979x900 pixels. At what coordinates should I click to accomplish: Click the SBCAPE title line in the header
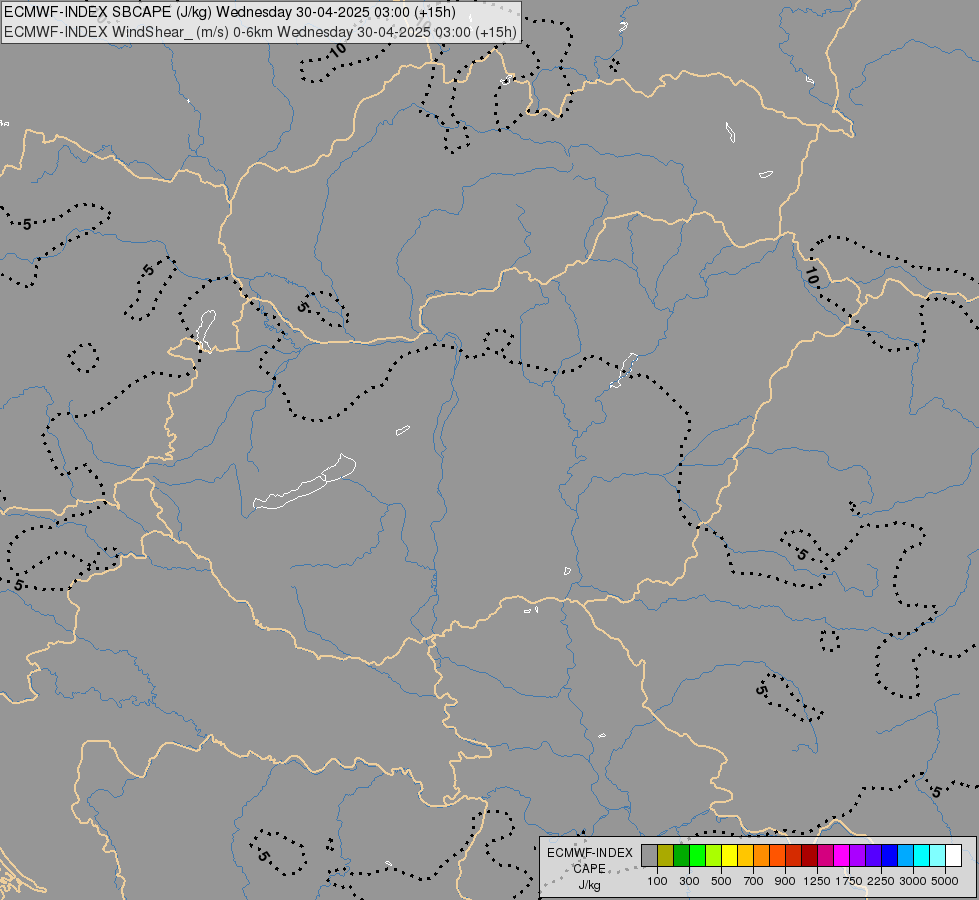point(230,12)
